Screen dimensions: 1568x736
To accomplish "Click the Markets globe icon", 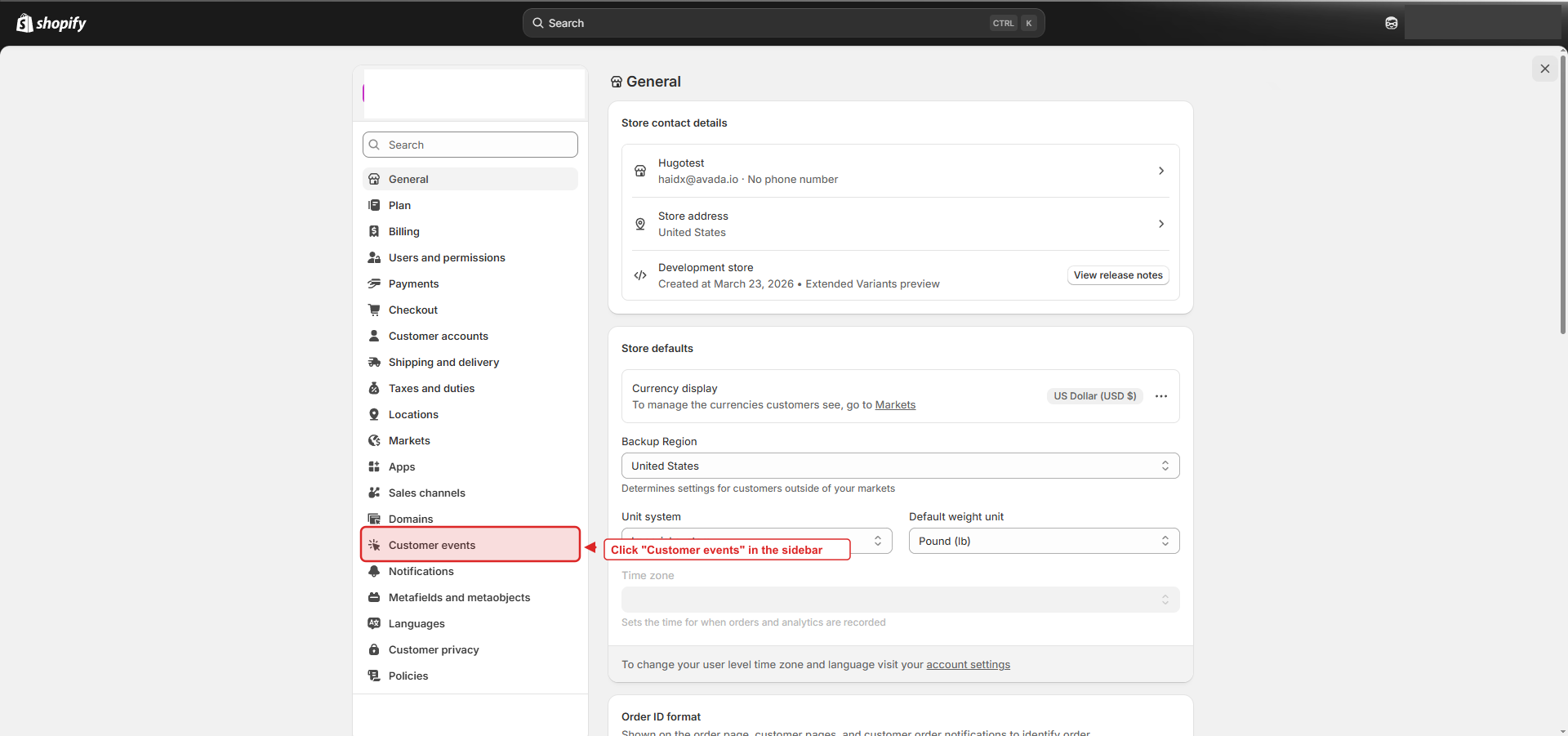I will pyautogui.click(x=374, y=440).
